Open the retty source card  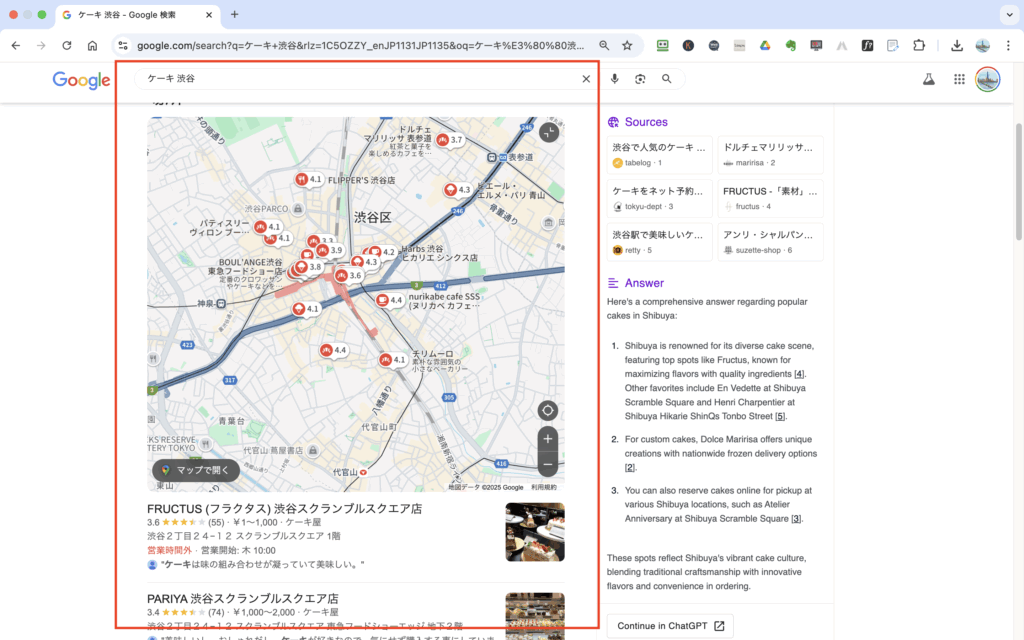(x=660, y=242)
